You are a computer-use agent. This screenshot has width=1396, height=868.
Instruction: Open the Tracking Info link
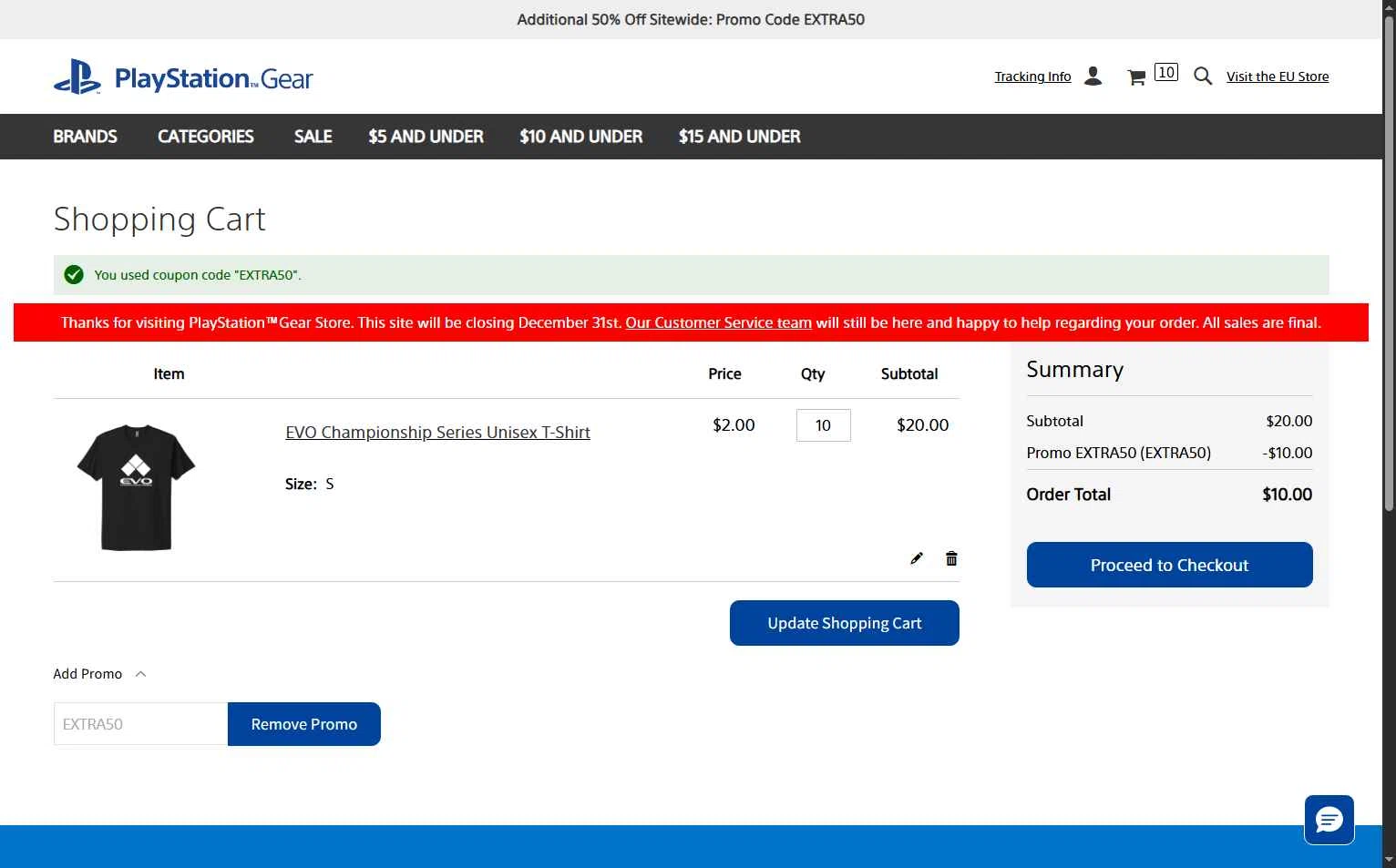[1032, 77]
